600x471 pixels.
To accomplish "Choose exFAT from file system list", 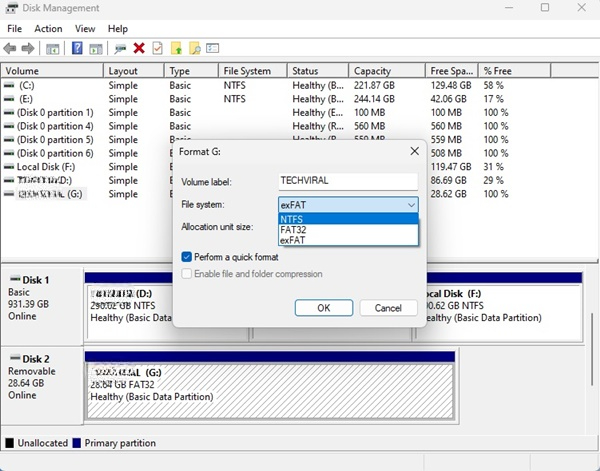I will click(x=348, y=240).
